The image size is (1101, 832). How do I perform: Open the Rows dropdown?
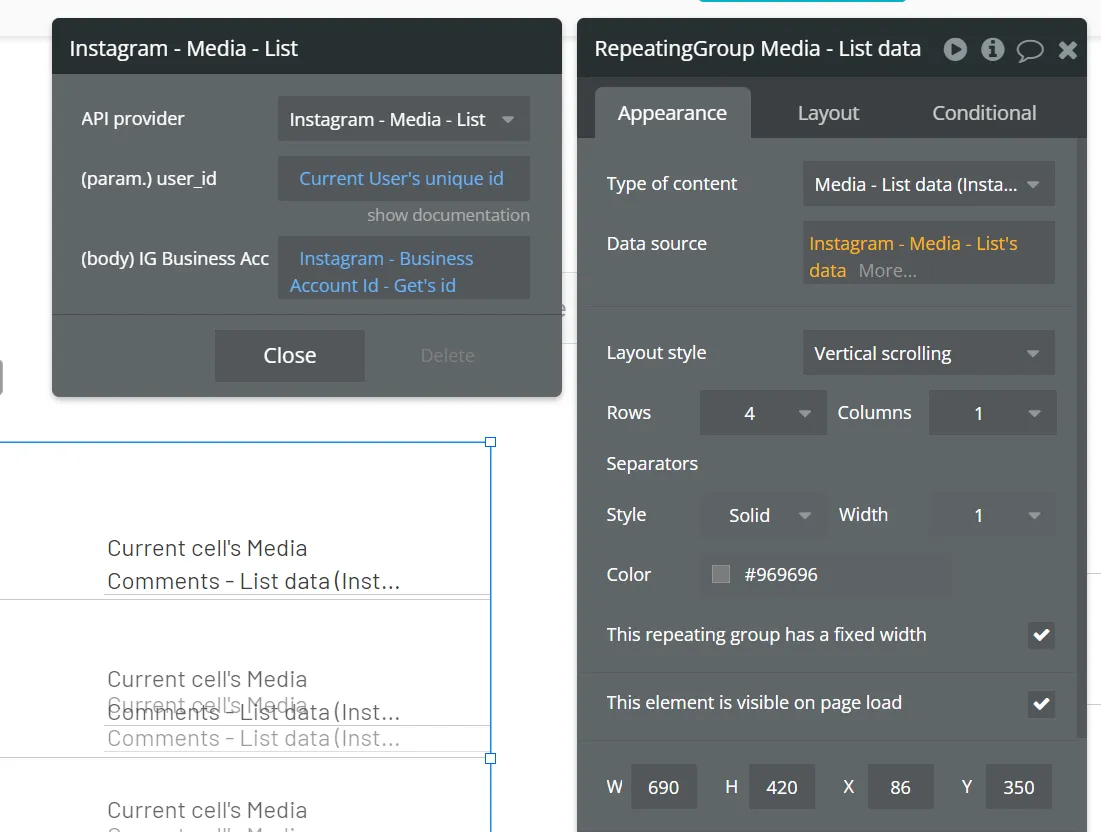click(x=763, y=413)
